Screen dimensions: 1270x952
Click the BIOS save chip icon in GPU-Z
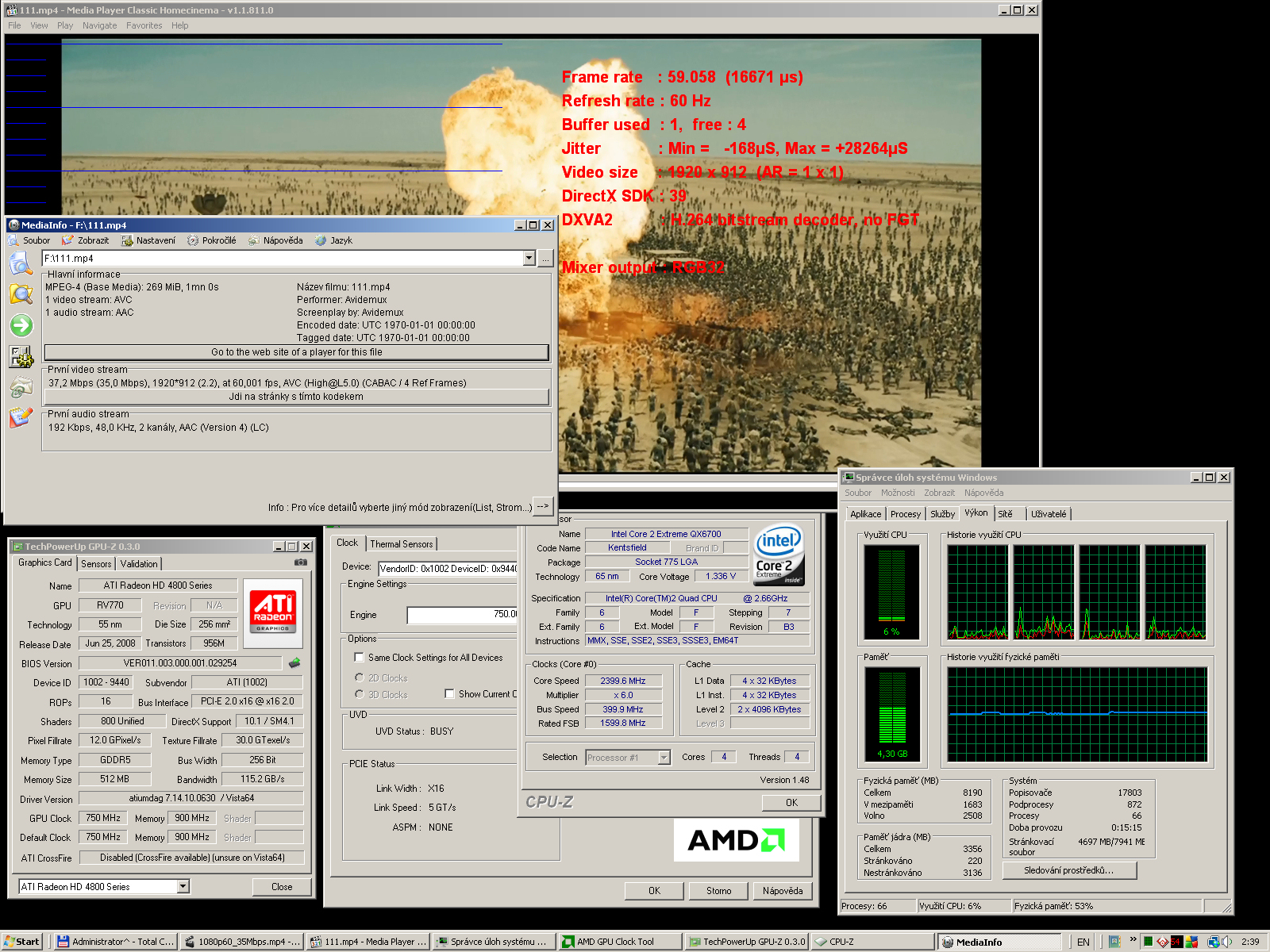(x=294, y=662)
